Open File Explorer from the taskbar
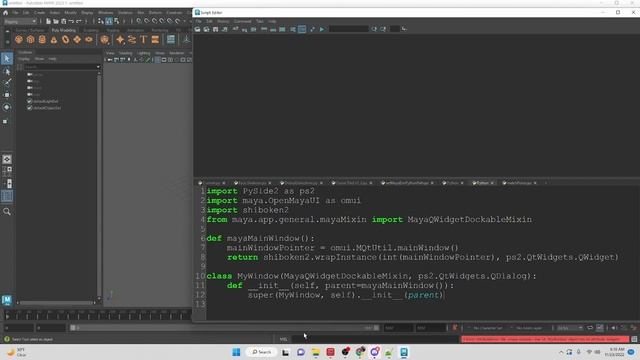The width and height of the screenshot is (640, 360). pyautogui.click(x=316, y=352)
